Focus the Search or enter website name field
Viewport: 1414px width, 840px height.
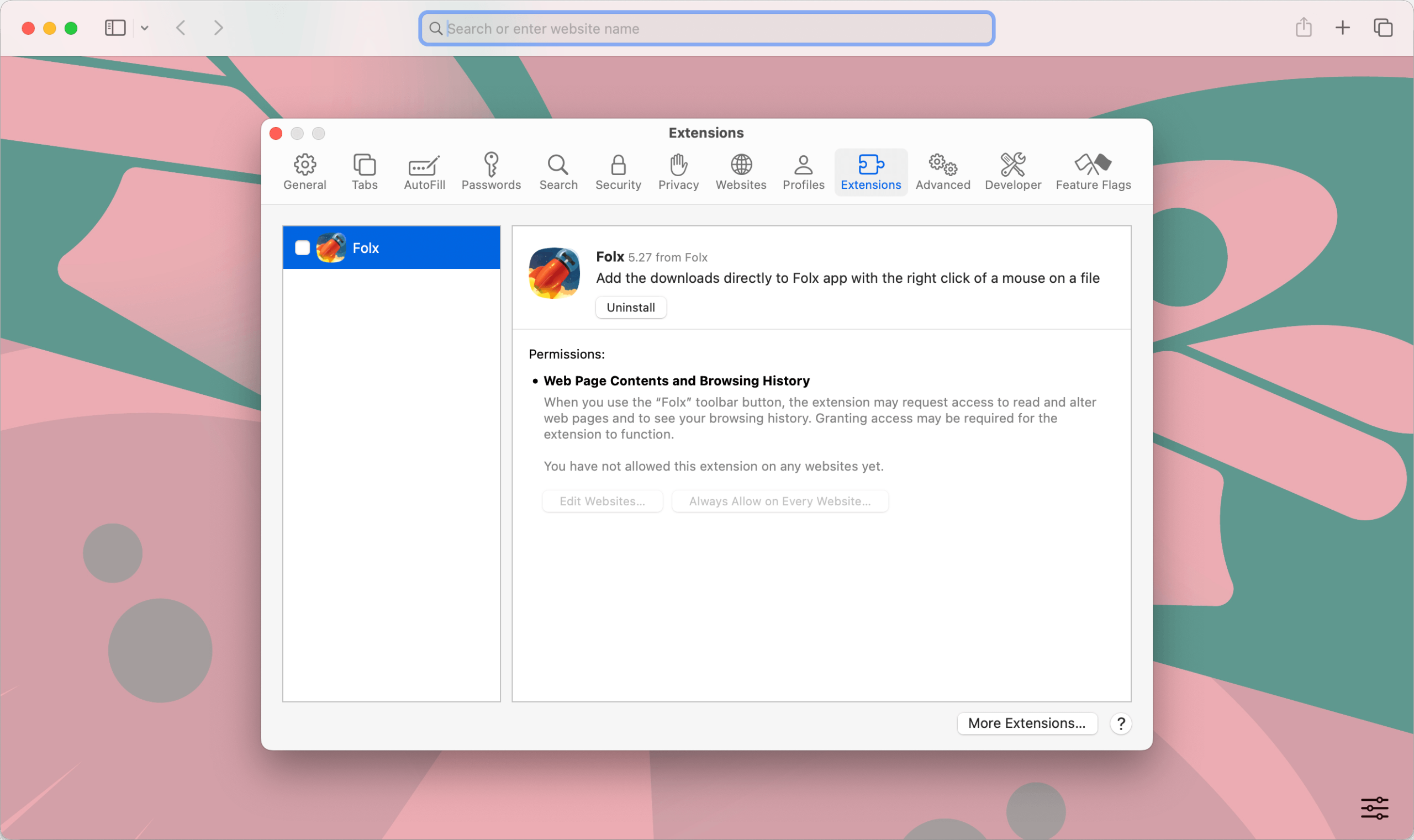(x=706, y=28)
